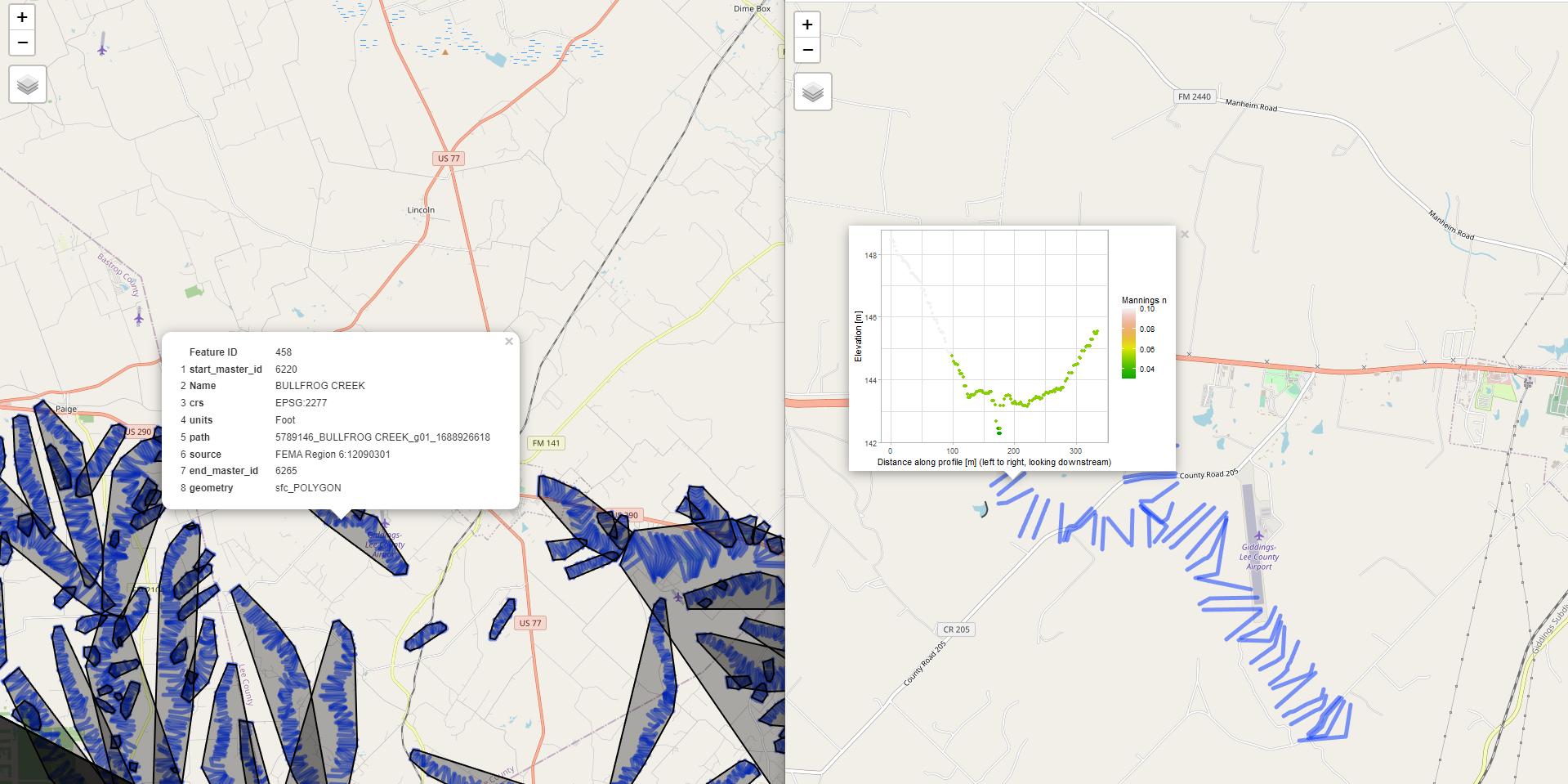This screenshot has height=784, width=1568.
Task: Click the Dime Box town label
Action: coord(752,9)
